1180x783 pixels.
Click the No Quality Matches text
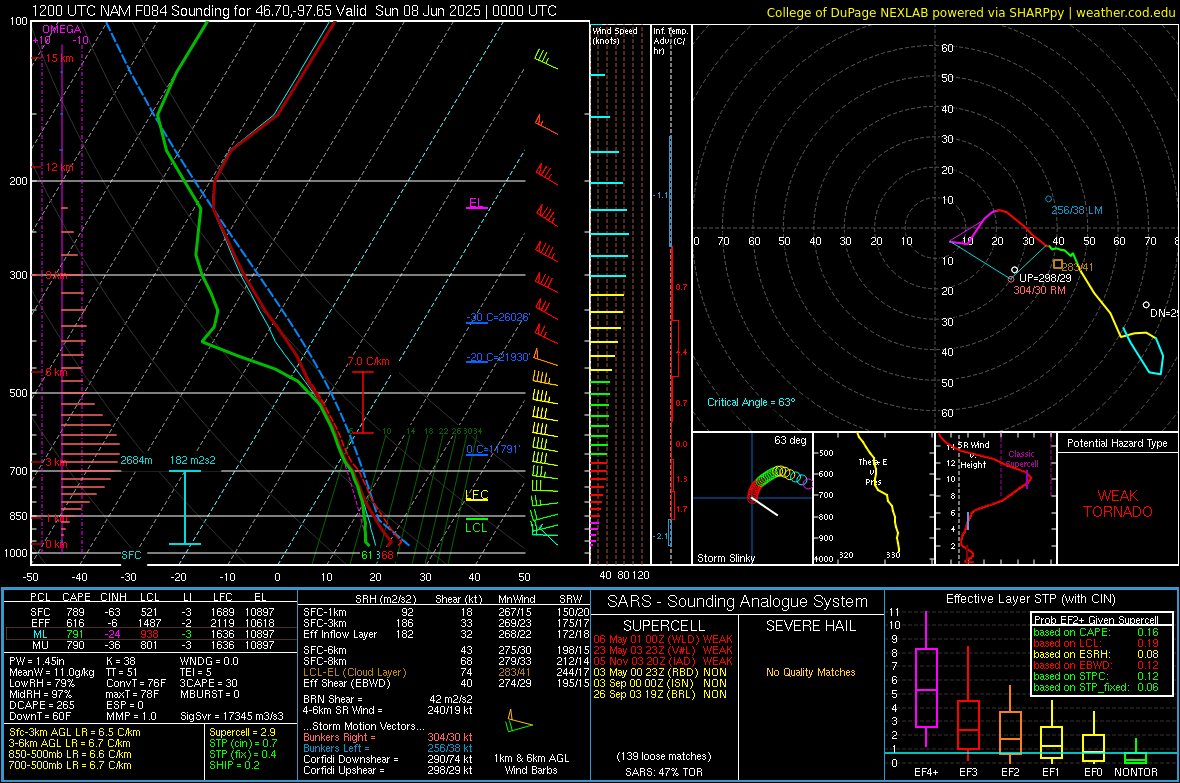point(810,672)
